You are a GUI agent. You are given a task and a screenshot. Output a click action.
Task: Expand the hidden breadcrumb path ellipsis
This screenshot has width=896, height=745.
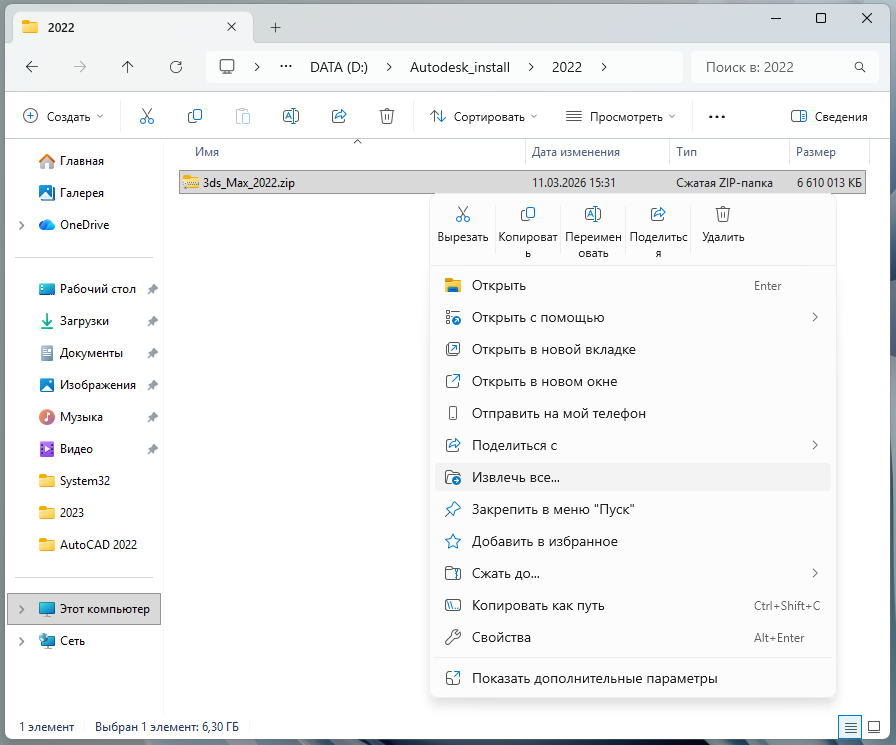286,67
